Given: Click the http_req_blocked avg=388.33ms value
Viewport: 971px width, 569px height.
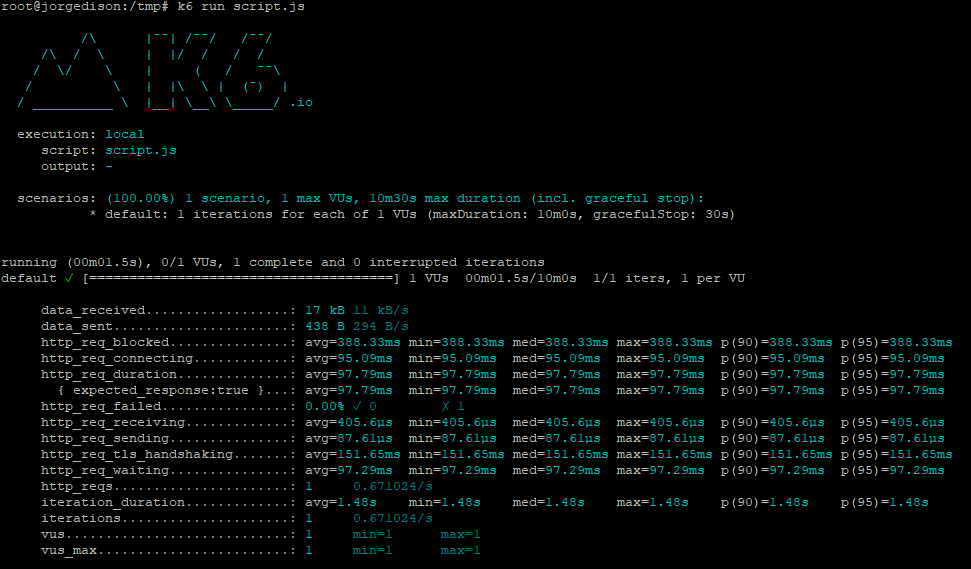Looking at the screenshot, I should coord(352,342).
